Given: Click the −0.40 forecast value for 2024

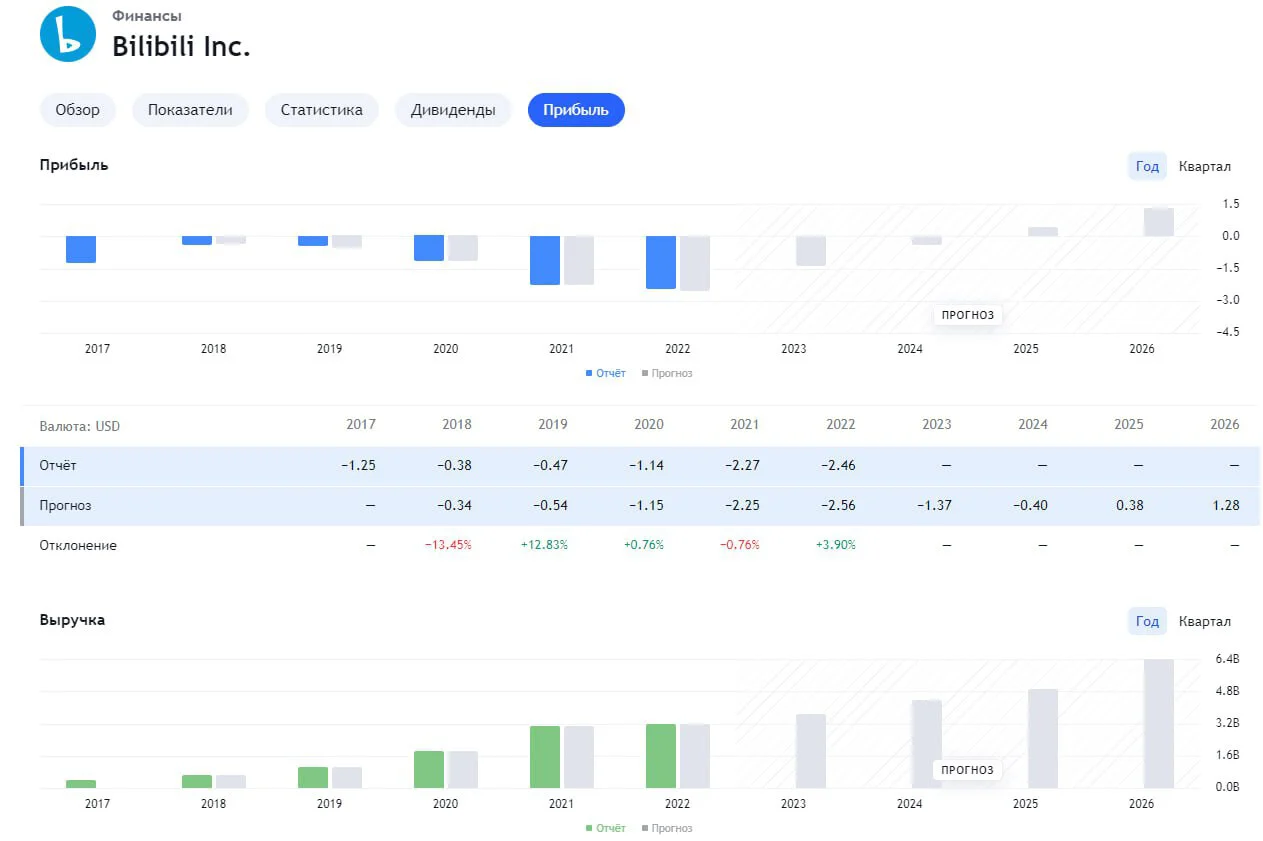Looking at the screenshot, I should pos(1030,505).
